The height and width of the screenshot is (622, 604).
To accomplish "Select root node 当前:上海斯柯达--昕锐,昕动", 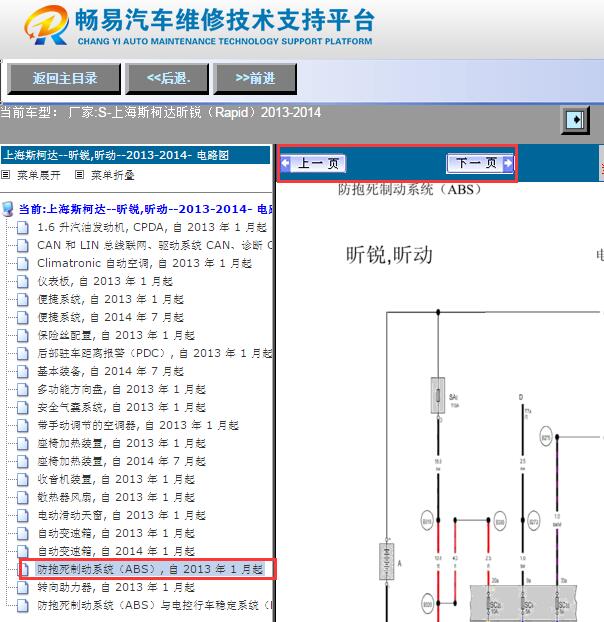I will coord(145,209).
